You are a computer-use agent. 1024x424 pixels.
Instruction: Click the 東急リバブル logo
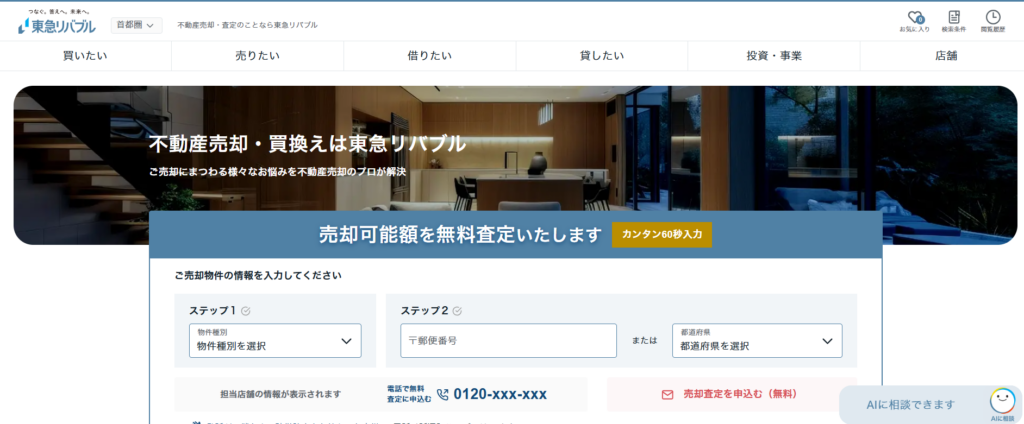coord(57,22)
